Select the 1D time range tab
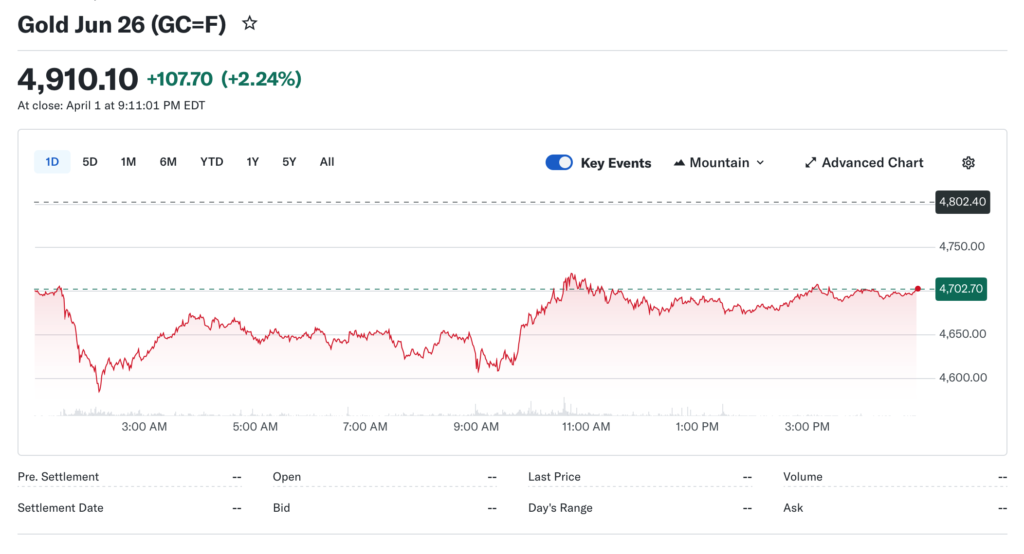The width and height of the screenshot is (1024, 554). pyautogui.click(x=52, y=162)
